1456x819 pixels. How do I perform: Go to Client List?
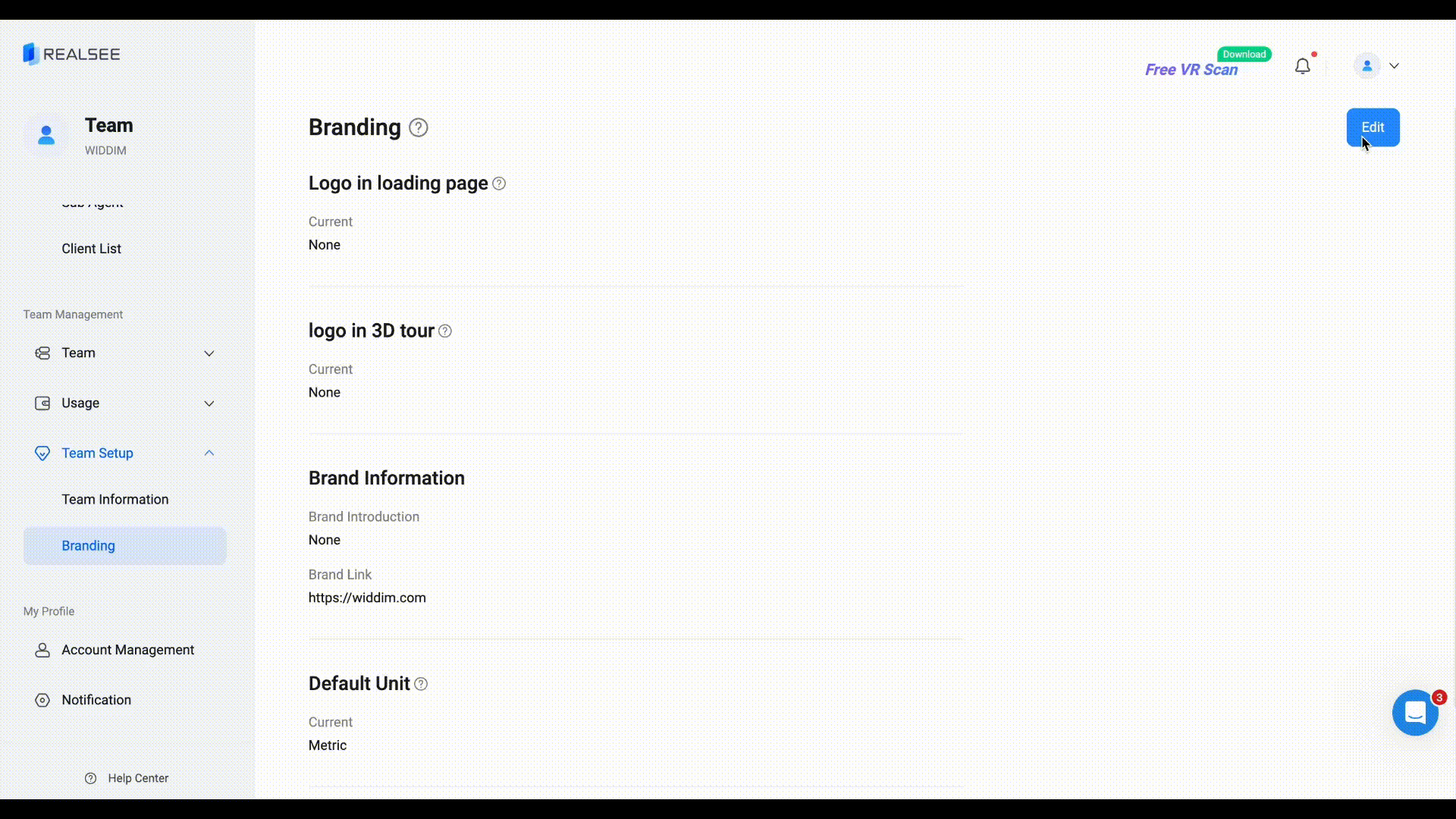coord(91,249)
